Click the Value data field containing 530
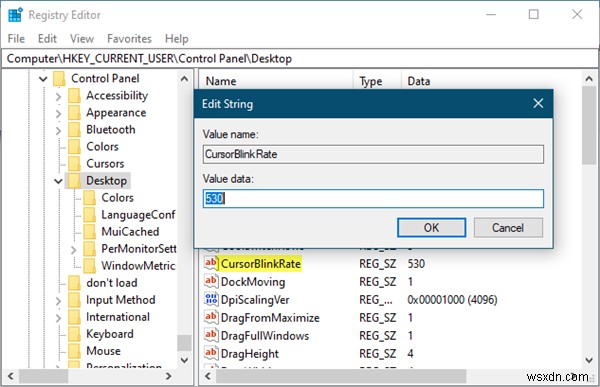Screen dimensions: 600x387 [x=373, y=199]
